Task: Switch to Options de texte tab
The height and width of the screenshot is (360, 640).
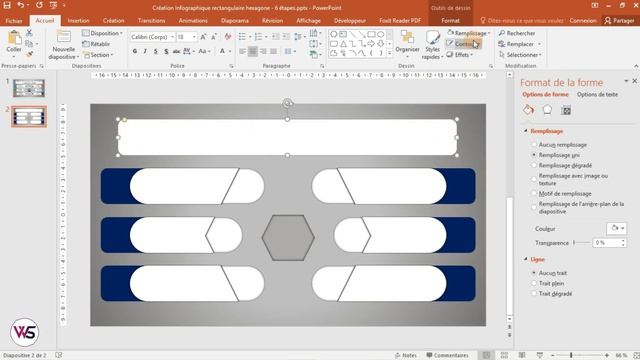Action: (597, 94)
